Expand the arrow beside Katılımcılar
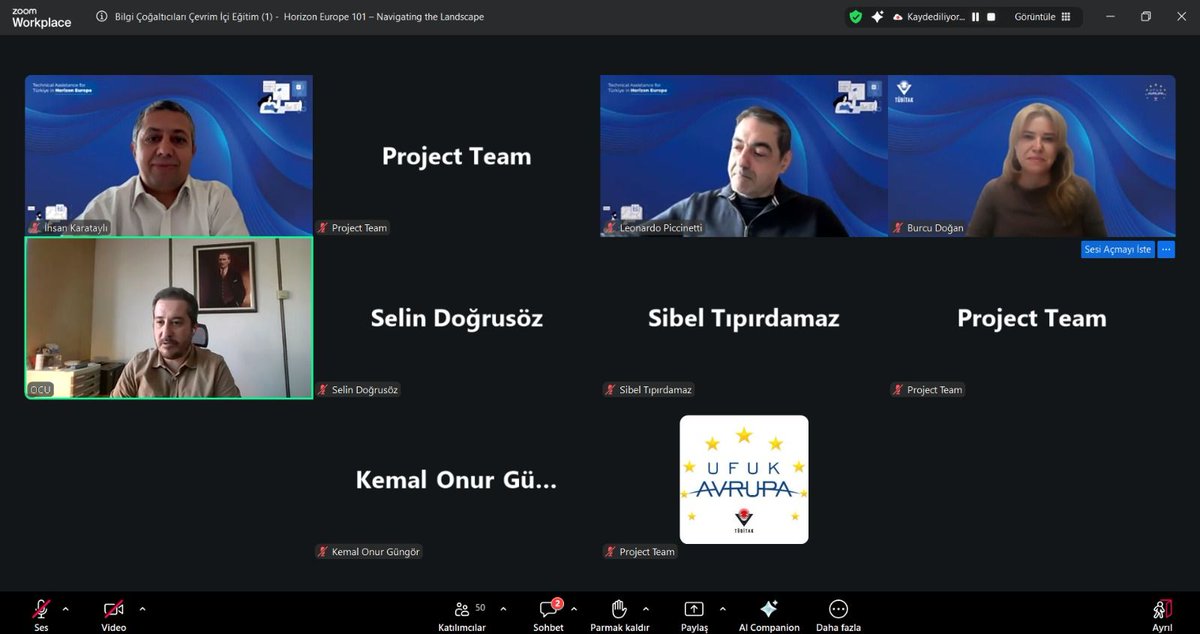Viewport: 1200px width, 634px height. pos(503,608)
